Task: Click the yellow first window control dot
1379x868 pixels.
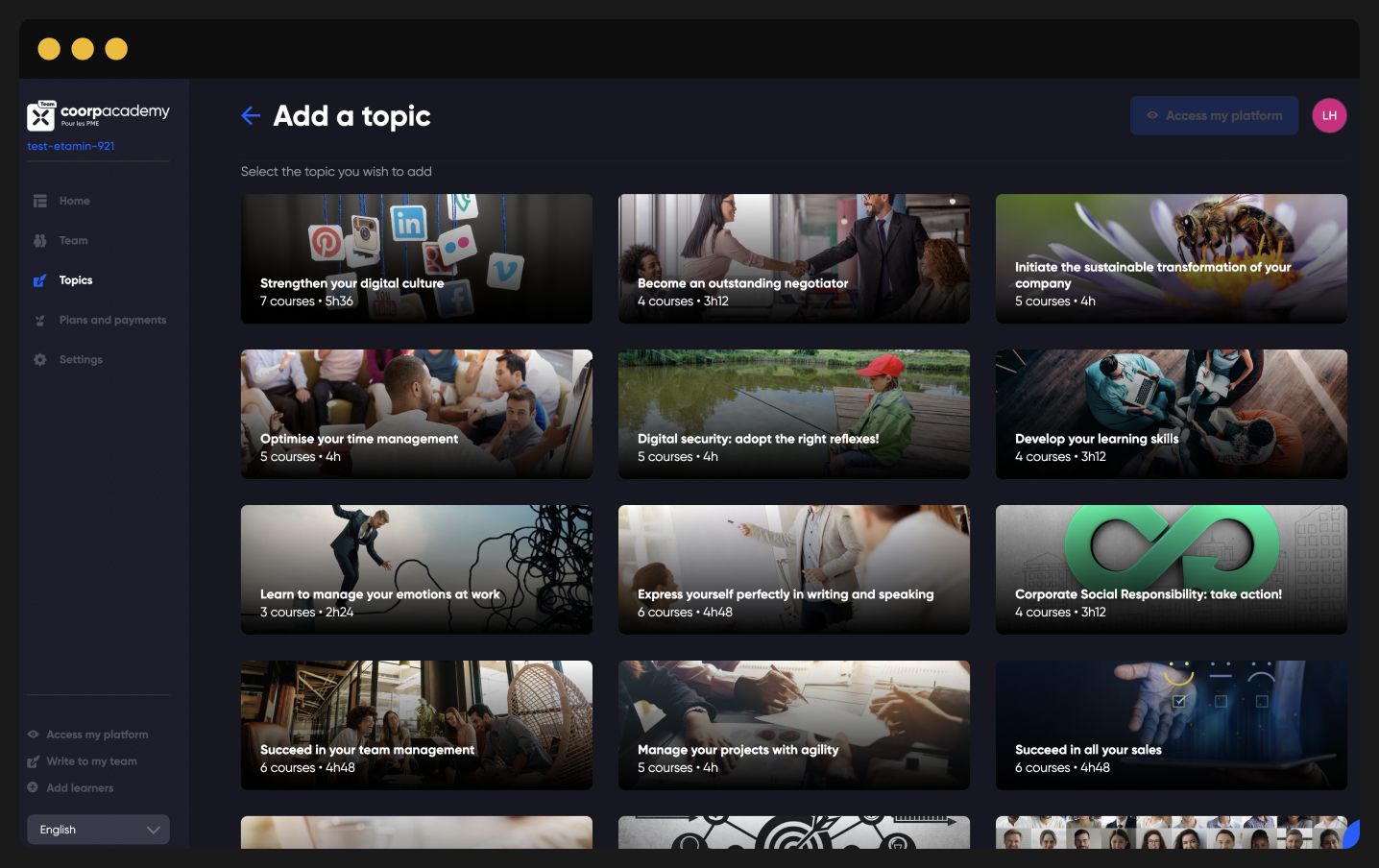Action: pyautogui.click(x=49, y=49)
